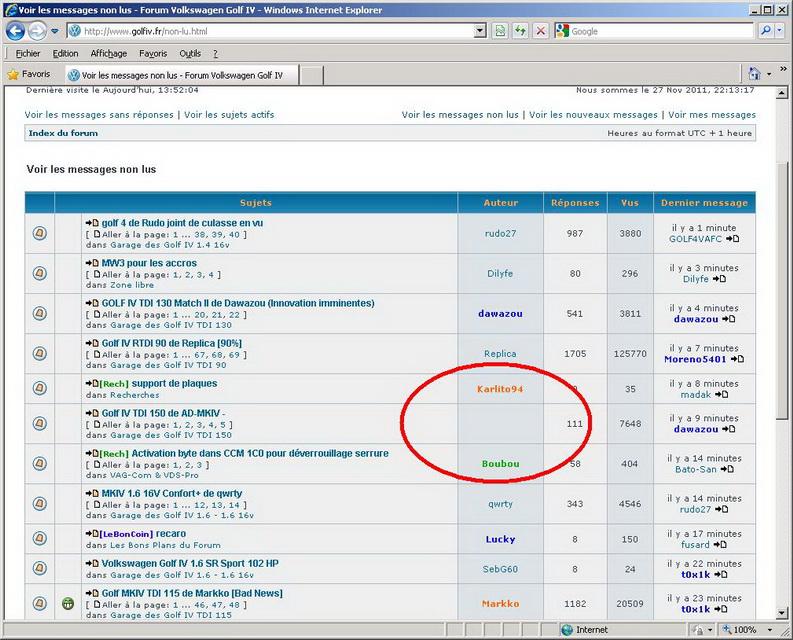Click the Favoris star button

pyautogui.click(x=29, y=74)
